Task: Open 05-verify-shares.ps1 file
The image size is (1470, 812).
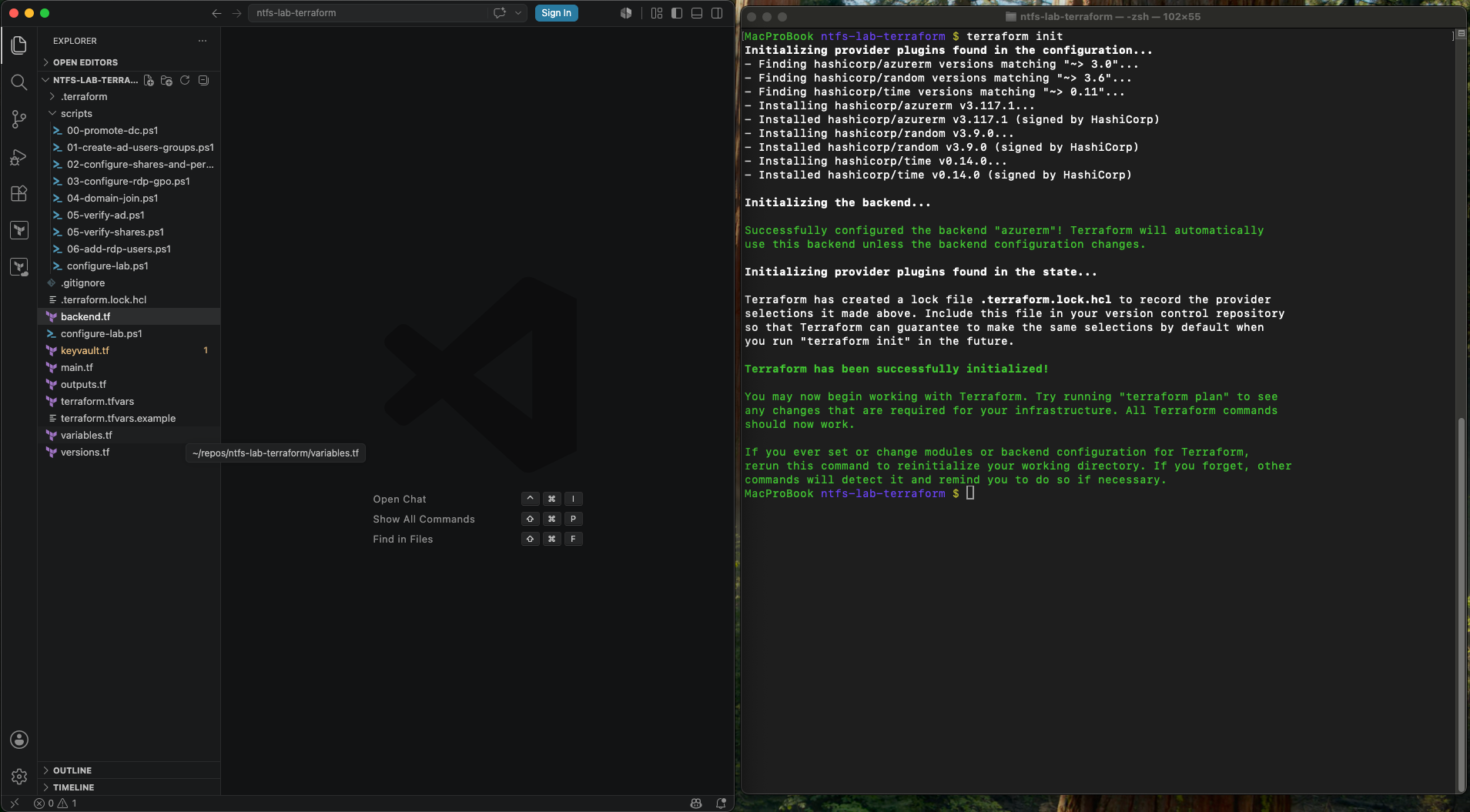Action: (129, 232)
